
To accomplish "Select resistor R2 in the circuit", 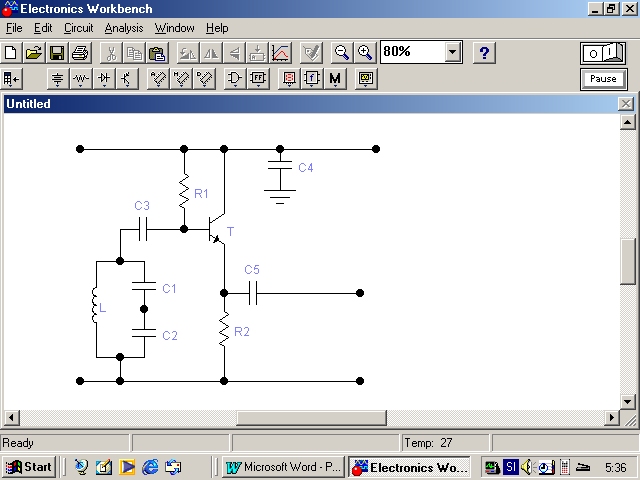I will (224, 329).
